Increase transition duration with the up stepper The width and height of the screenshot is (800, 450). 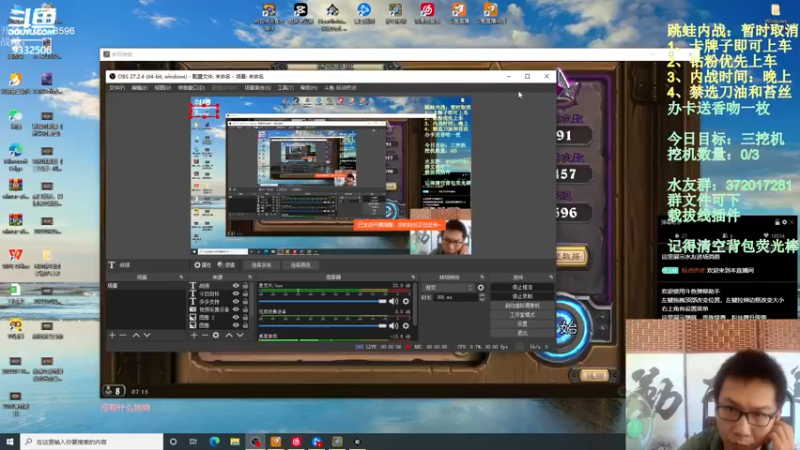pyautogui.click(x=482, y=295)
